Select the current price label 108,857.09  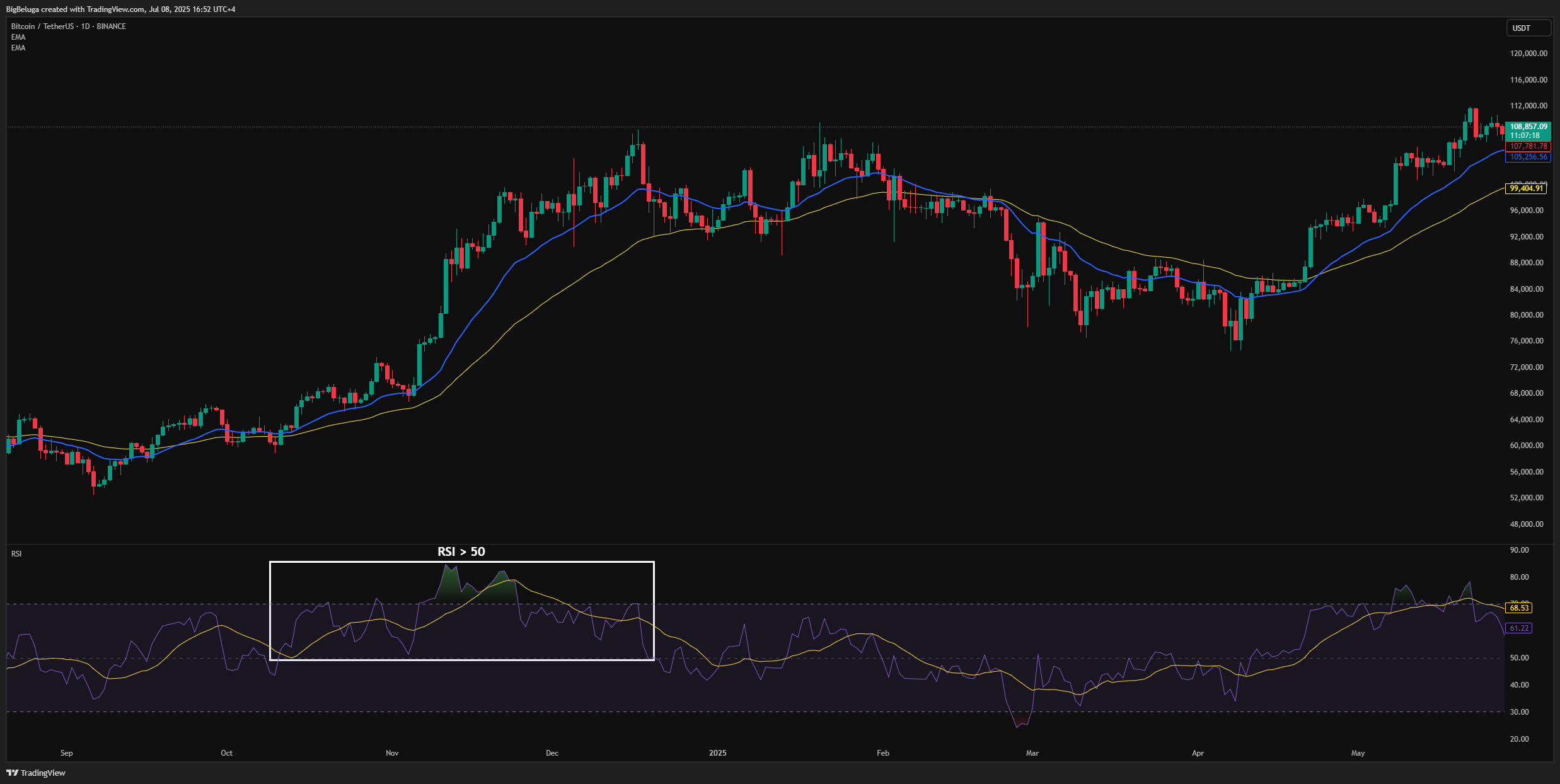(1528, 127)
